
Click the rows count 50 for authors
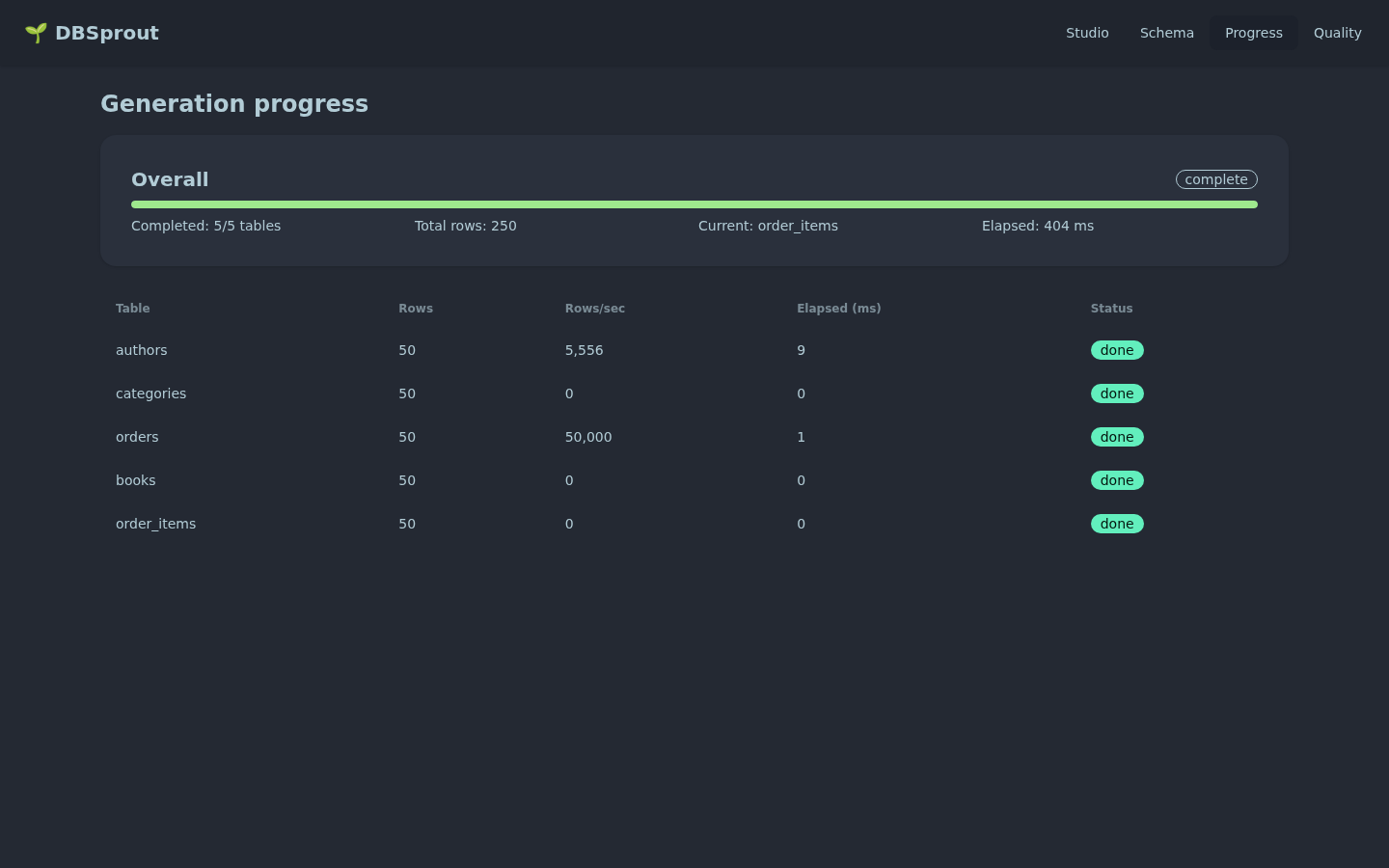click(x=407, y=350)
